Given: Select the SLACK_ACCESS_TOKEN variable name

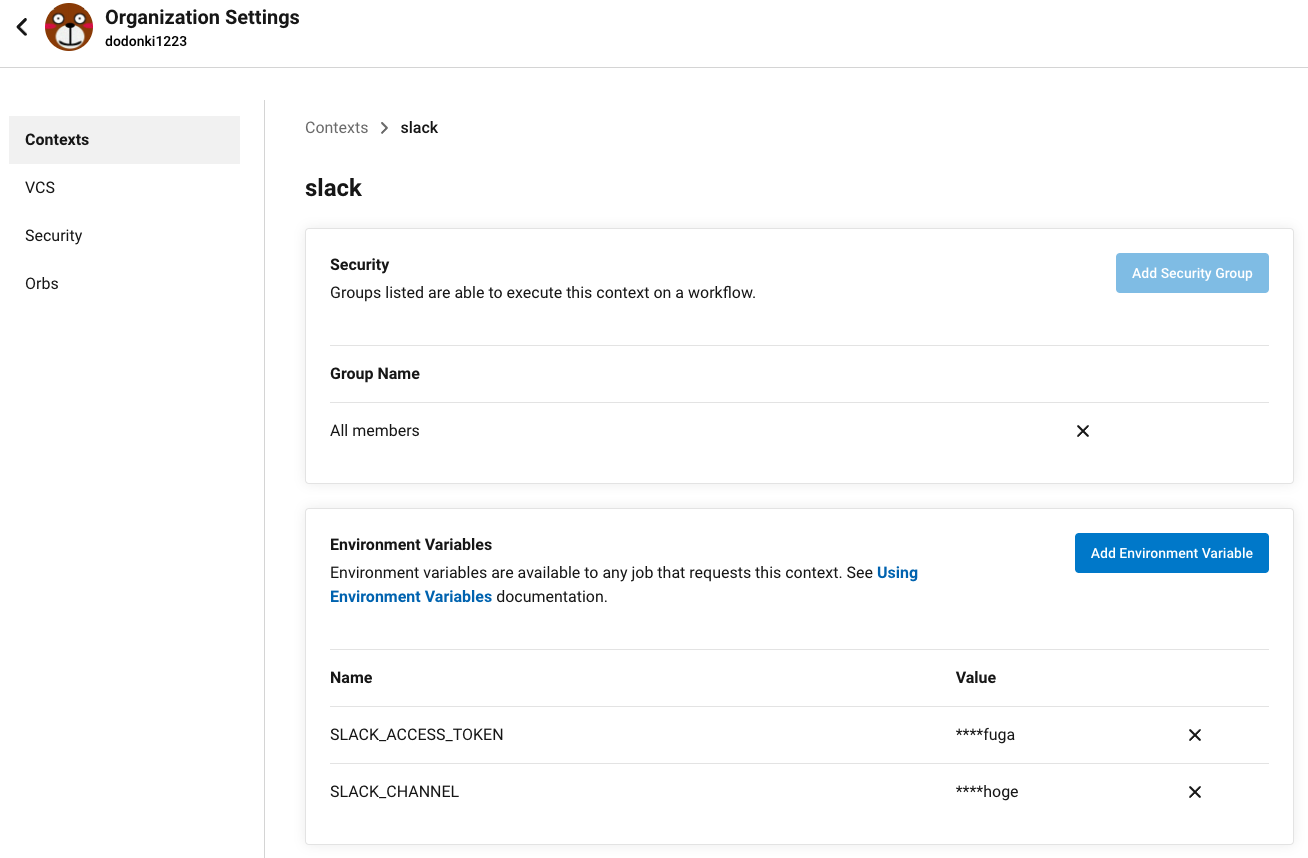Looking at the screenshot, I should pos(416,735).
